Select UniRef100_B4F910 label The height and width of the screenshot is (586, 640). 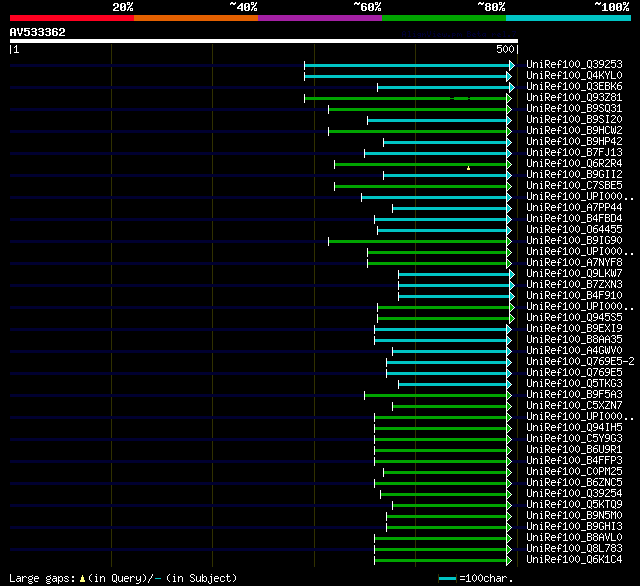(574, 295)
